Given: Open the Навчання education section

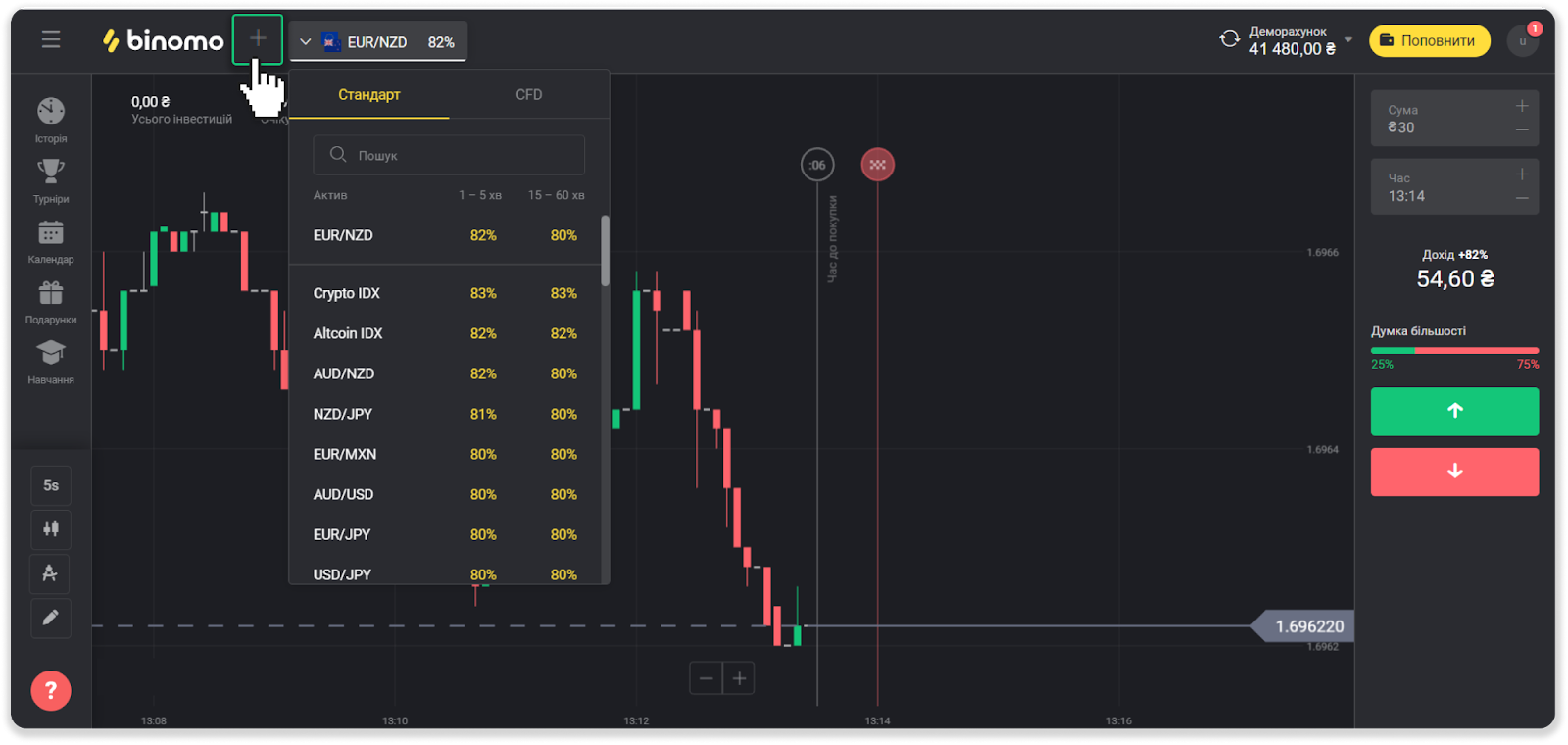Looking at the screenshot, I should tap(51, 361).
